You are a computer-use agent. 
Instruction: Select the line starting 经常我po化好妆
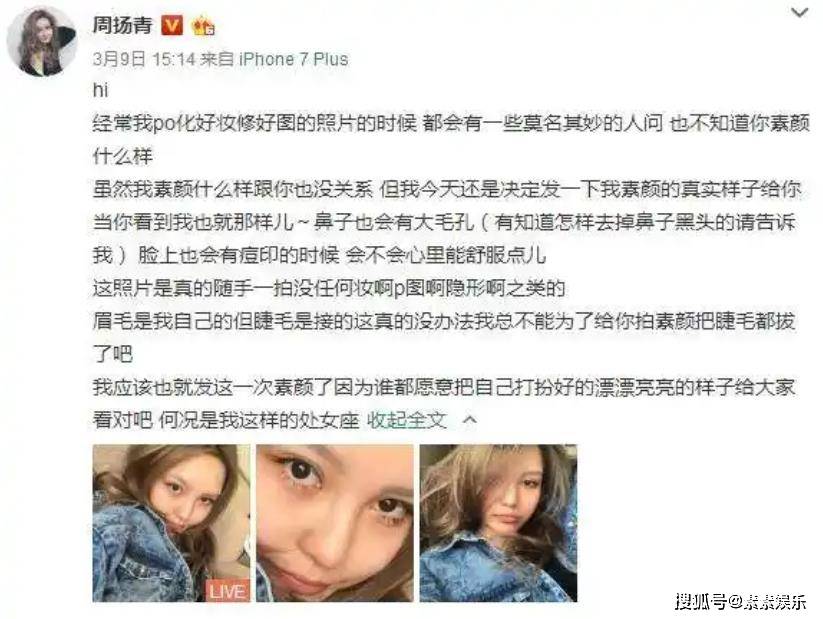451,123
